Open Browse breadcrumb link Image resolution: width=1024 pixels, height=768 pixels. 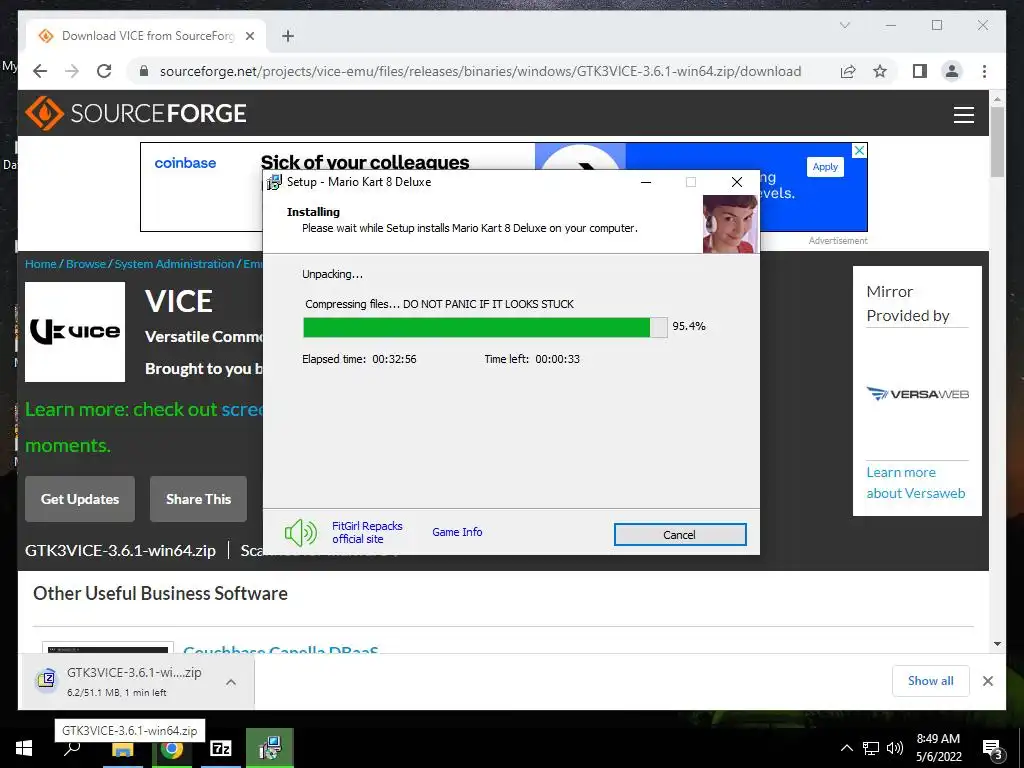[86, 264]
